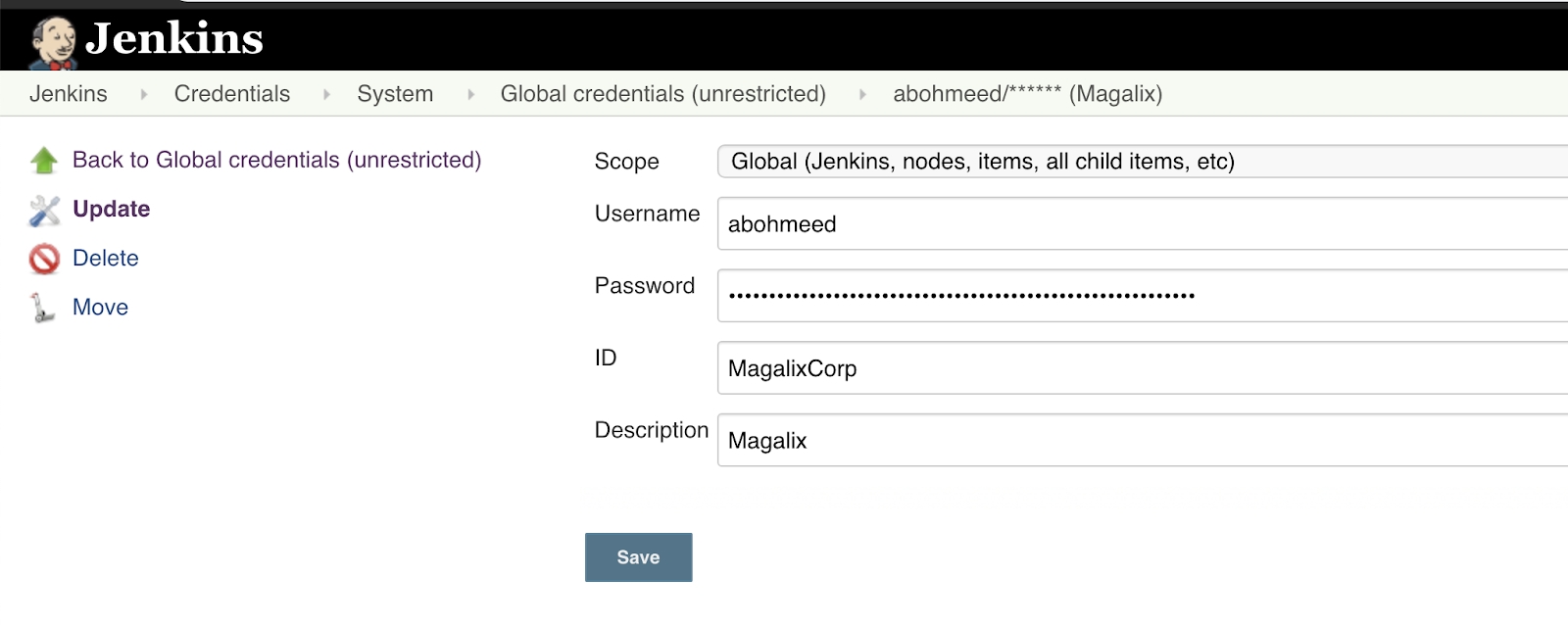Select the Update sidebar link
The image size is (1568, 625).
pos(111,209)
